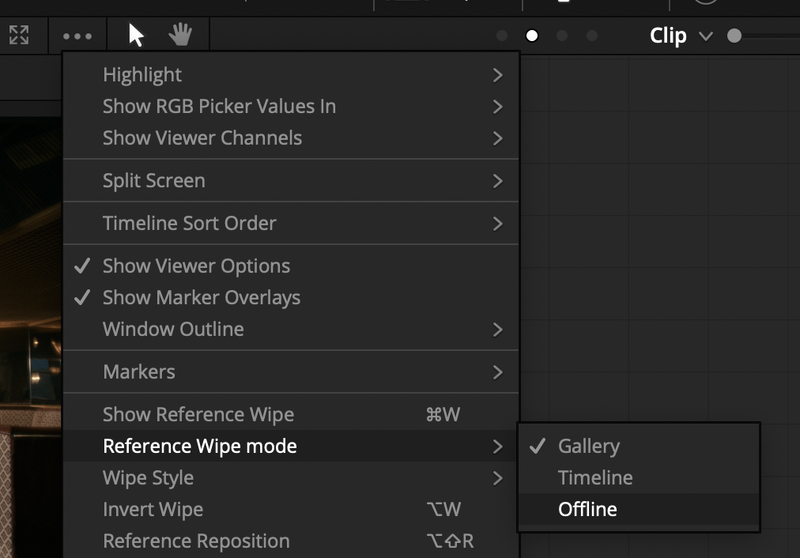
Task: Click the expand viewer fullscreen icon
Action: (x=19, y=36)
